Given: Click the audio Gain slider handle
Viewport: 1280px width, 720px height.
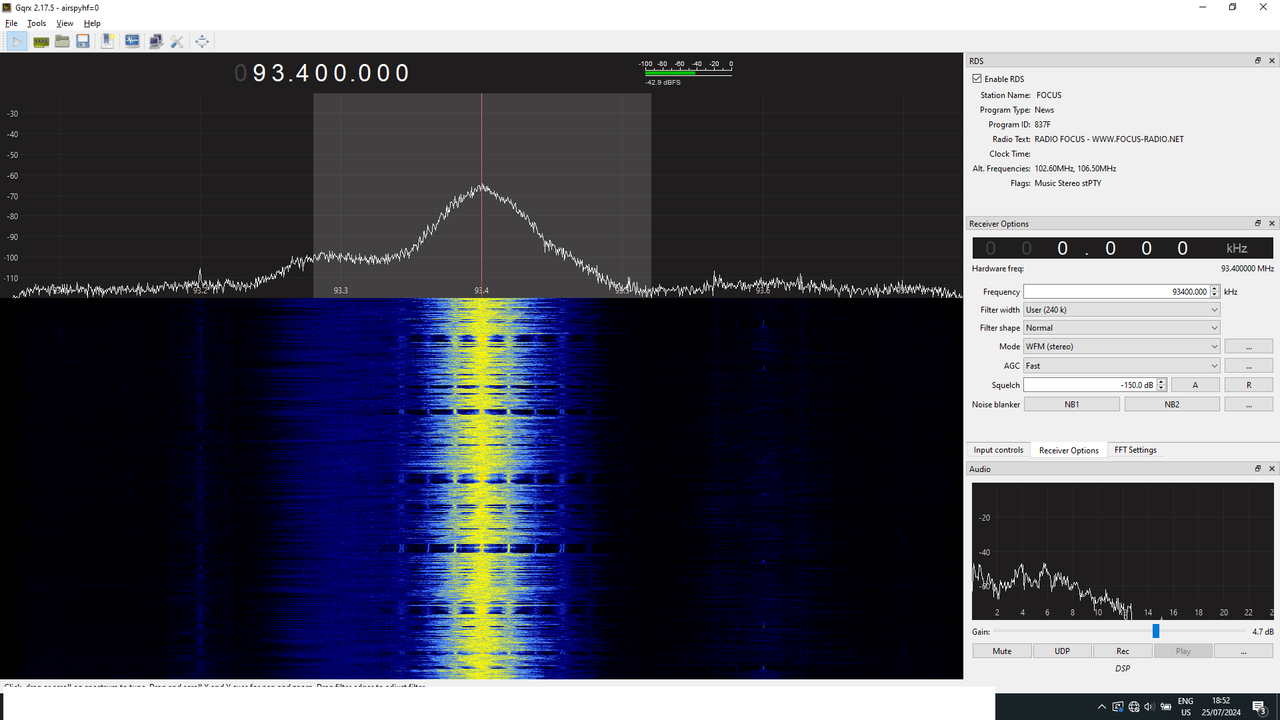Looking at the screenshot, I should (1156, 631).
